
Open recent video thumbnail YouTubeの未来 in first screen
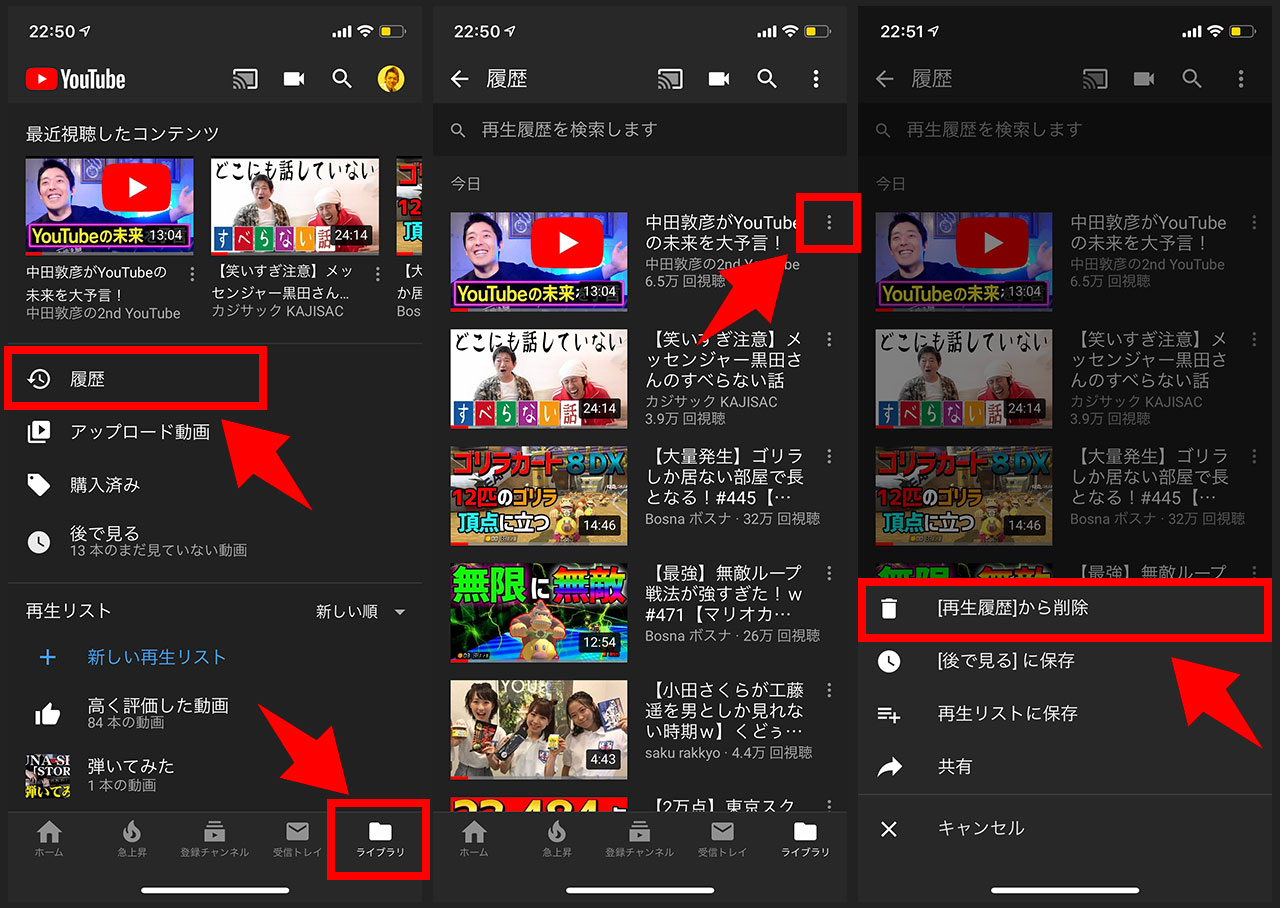tap(110, 204)
